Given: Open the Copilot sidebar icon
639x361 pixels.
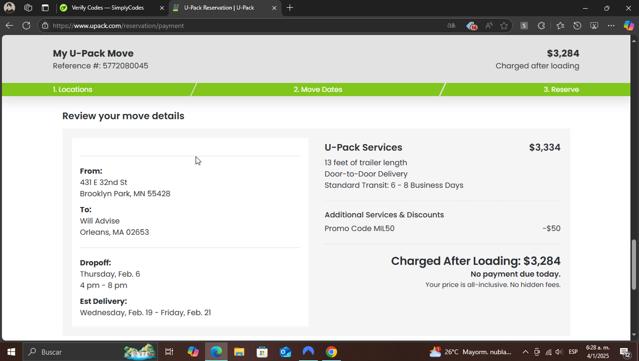Looking at the screenshot, I should pos(629,26).
